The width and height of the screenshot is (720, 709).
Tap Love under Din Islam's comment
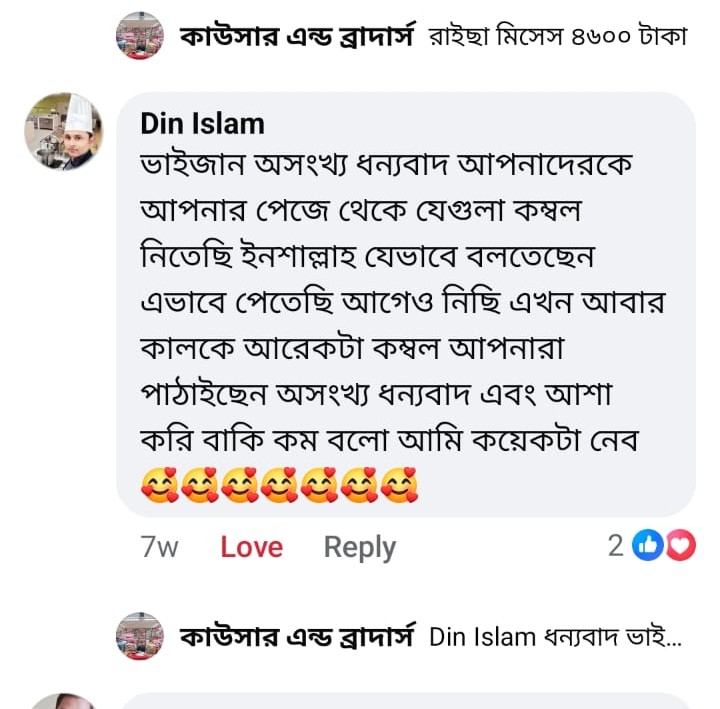(x=251, y=547)
